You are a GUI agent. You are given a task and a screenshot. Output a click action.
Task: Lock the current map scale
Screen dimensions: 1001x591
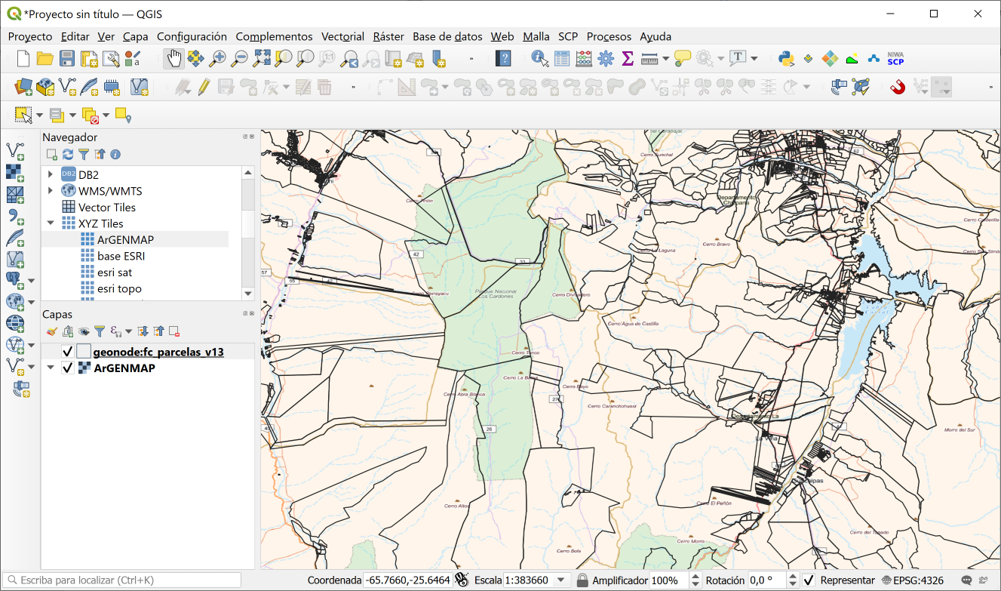click(x=582, y=580)
